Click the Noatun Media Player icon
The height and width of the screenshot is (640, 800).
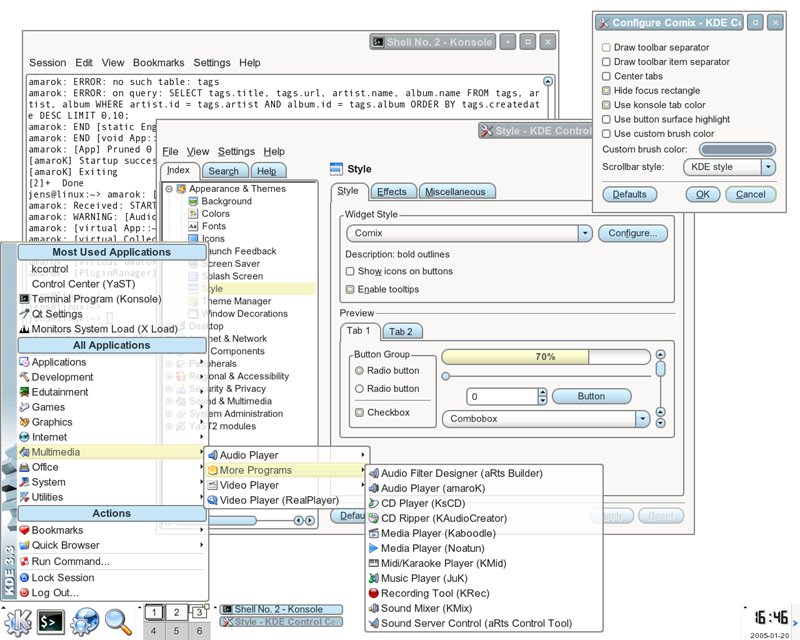[373, 548]
